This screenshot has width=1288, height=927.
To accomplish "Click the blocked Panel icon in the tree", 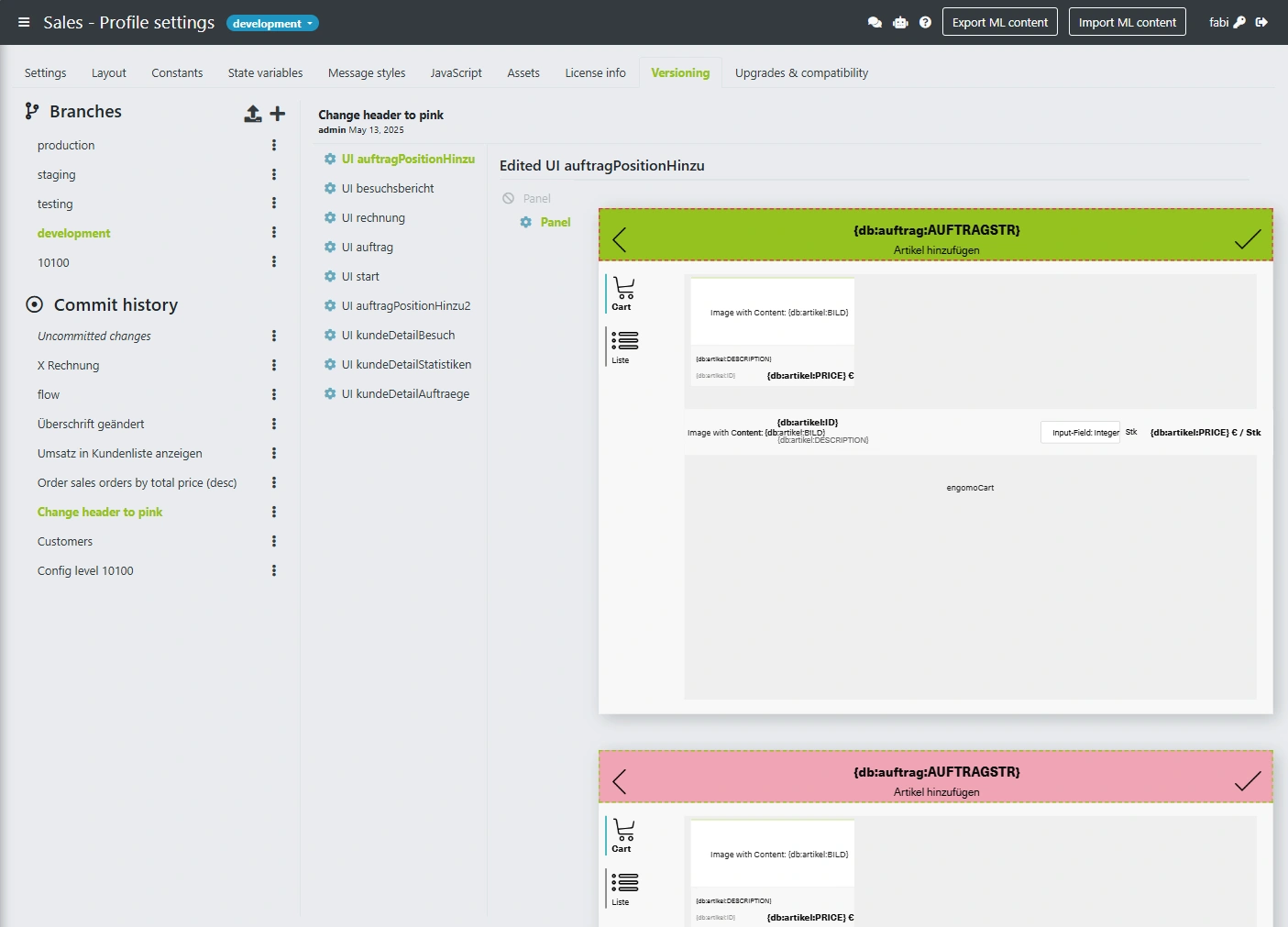I will pos(508,198).
